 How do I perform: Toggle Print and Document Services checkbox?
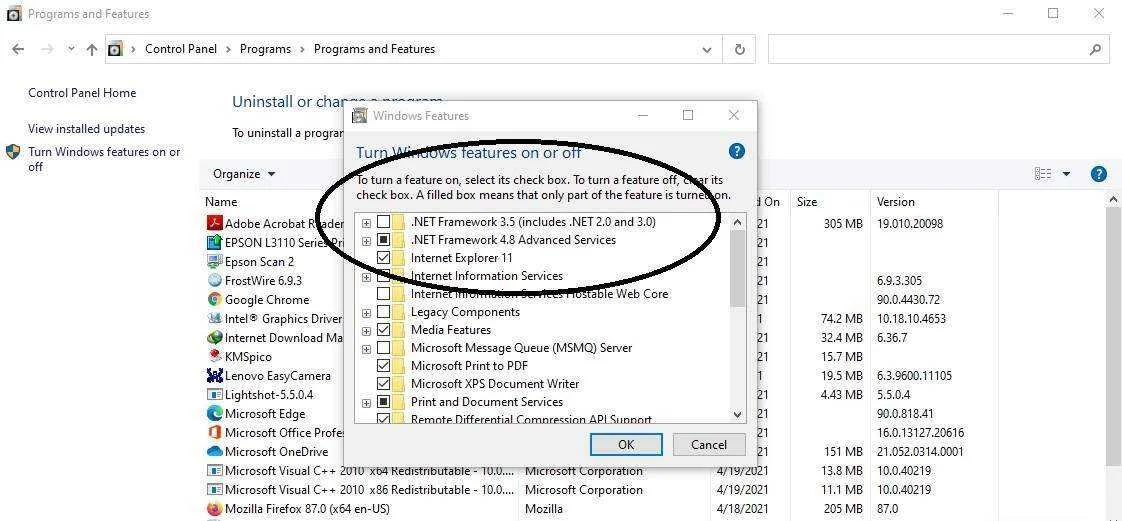coord(384,401)
